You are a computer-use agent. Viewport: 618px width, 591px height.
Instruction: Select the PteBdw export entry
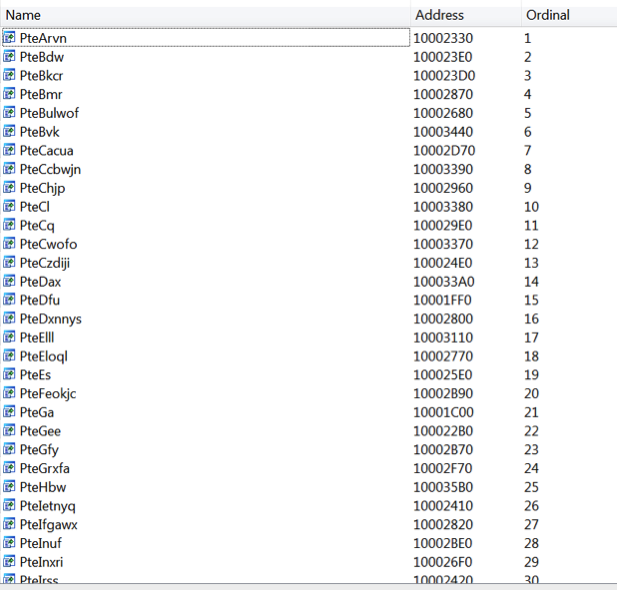tap(42, 57)
